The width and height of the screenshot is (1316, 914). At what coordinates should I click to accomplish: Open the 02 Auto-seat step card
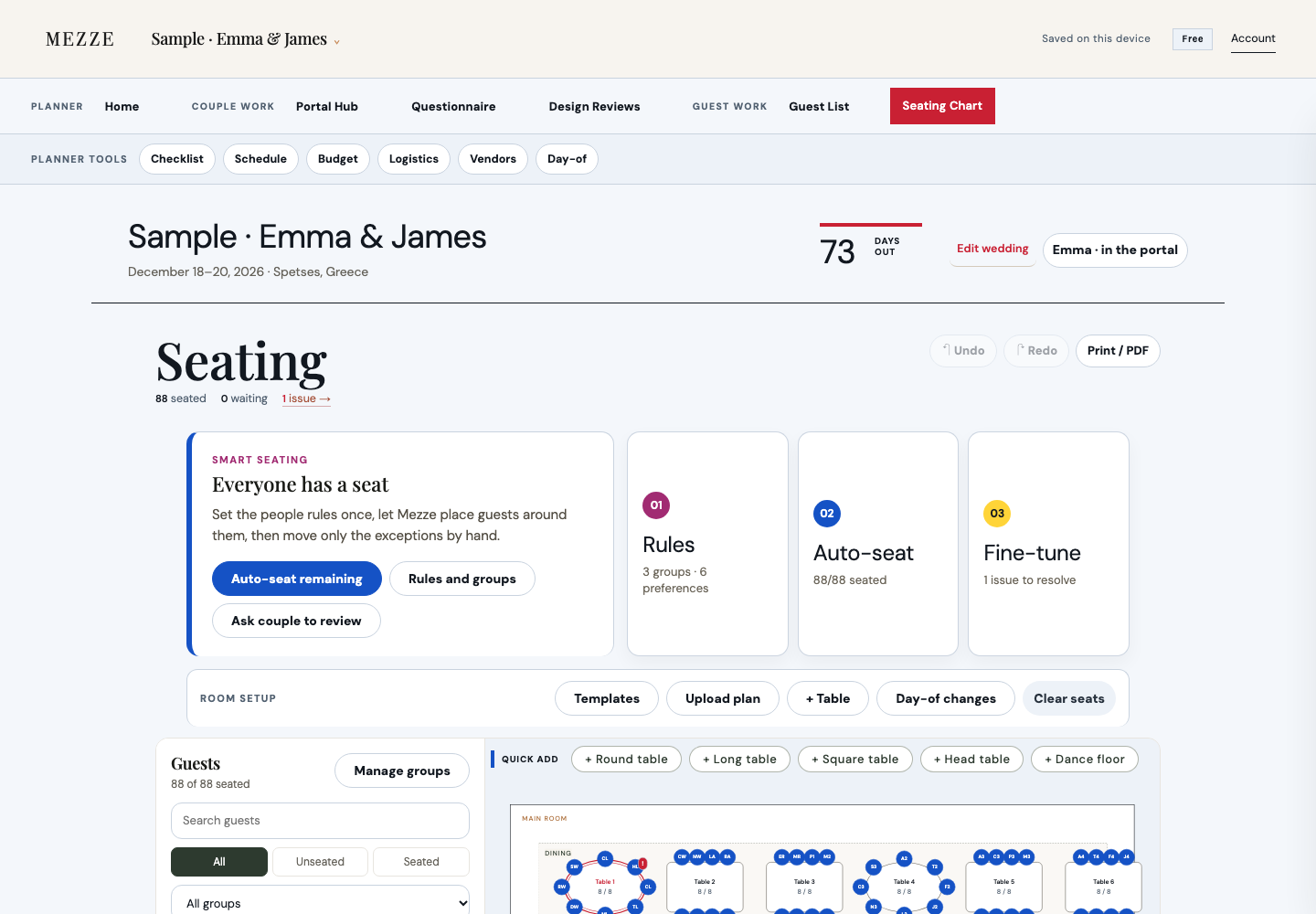pos(878,544)
